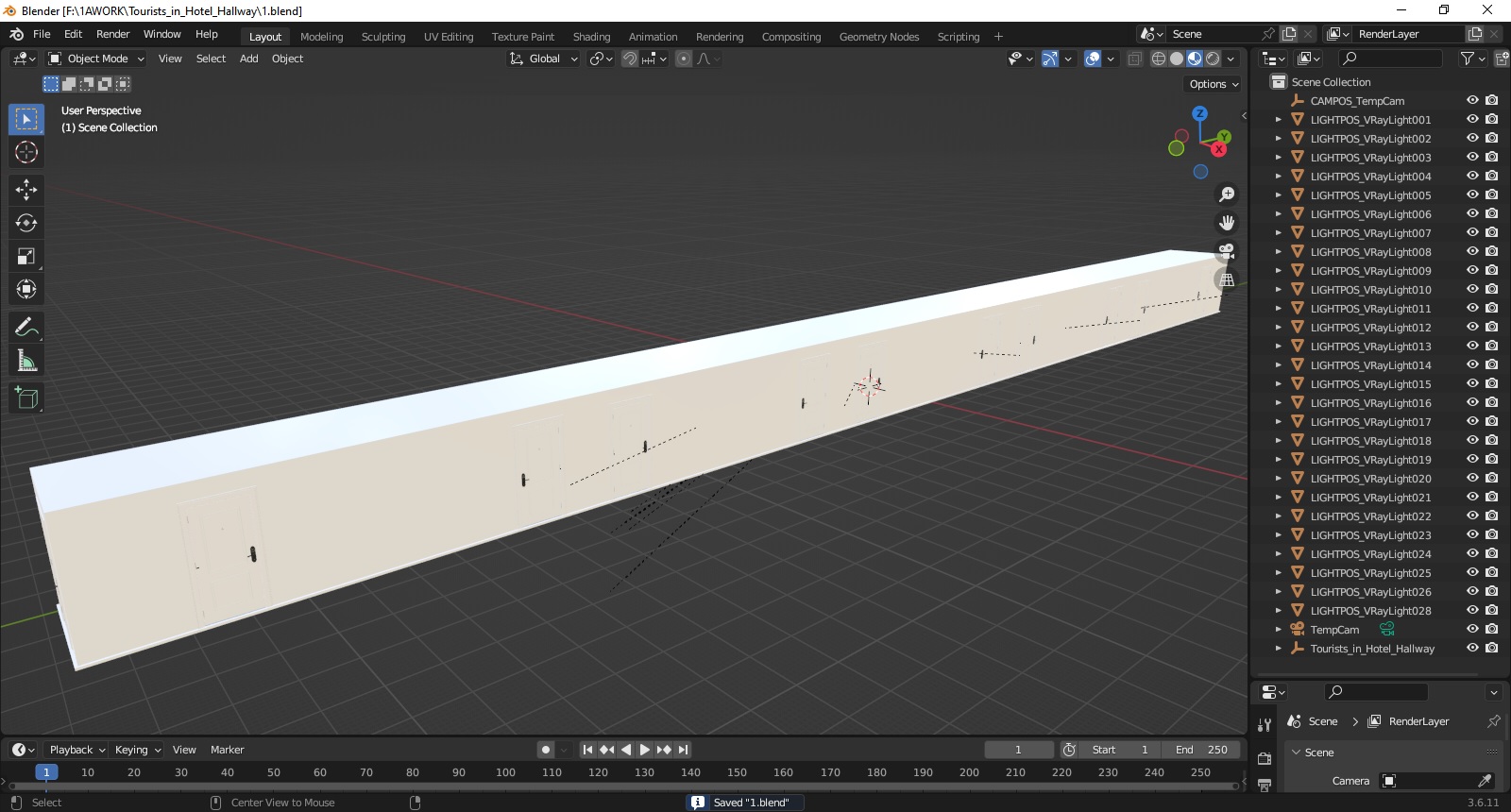Image resolution: width=1511 pixels, height=812 pixels.
Task: Disable LIGHTPOS_VRayLight020 in renders
Action: (x=1492, y=479)
